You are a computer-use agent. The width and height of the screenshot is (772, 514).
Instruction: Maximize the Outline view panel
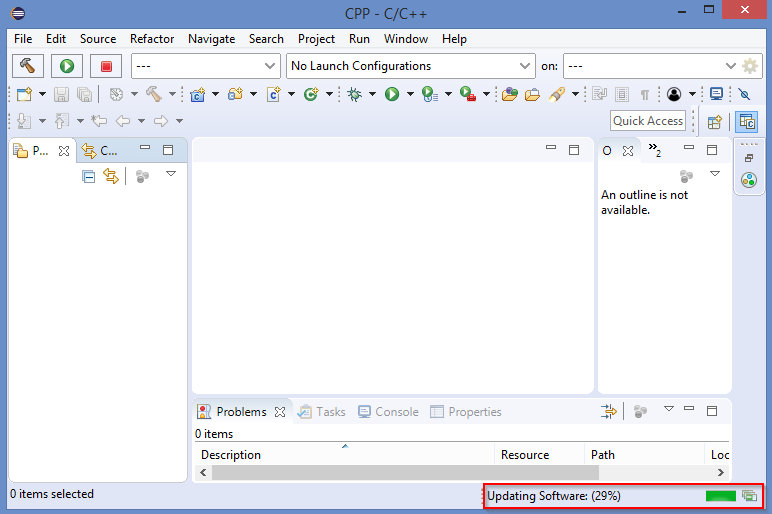(x=712, y=150)
